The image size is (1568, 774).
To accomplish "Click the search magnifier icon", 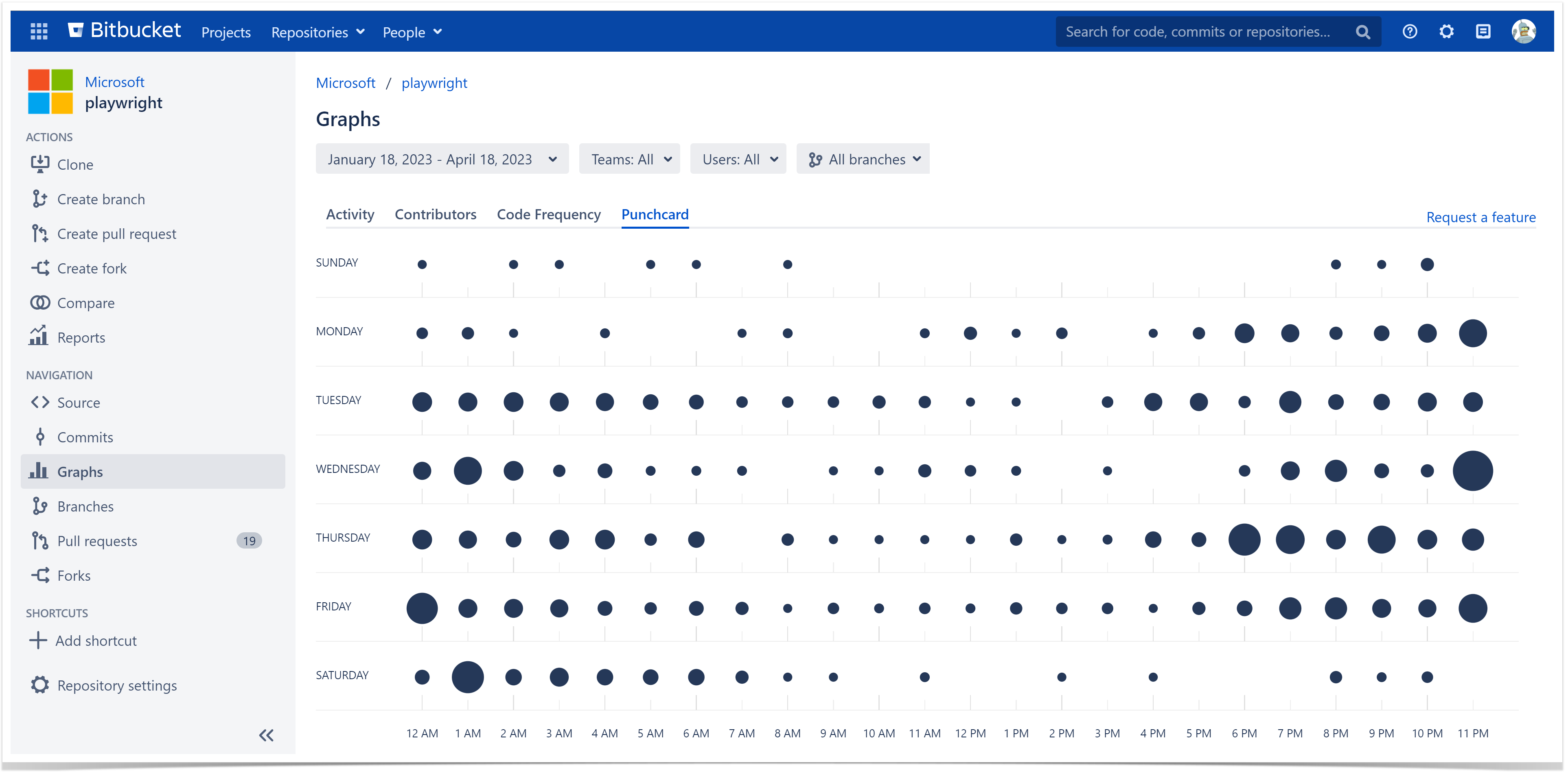I will (x=1362, y=32).
